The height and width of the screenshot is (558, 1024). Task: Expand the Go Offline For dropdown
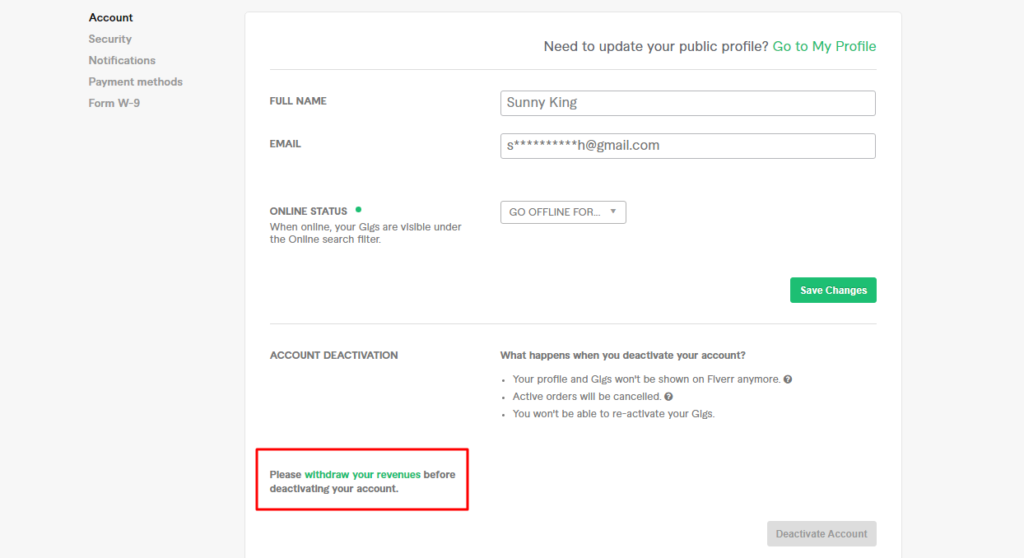tap(563, 212)
